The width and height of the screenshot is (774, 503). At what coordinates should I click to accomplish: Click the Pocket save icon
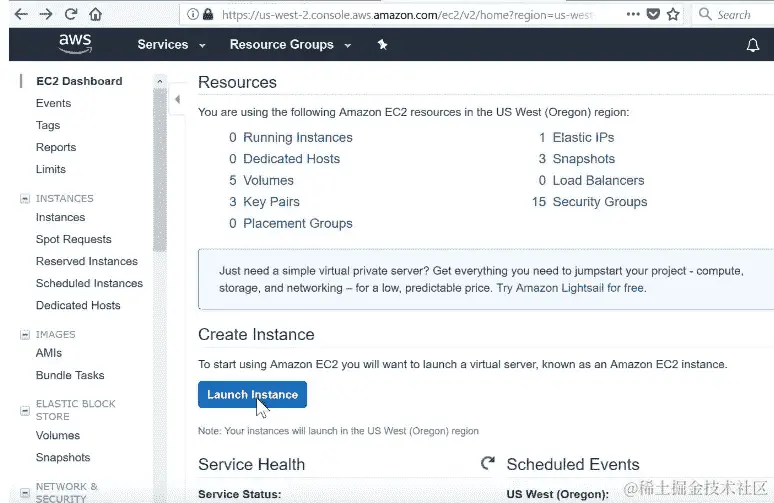pos(653,14)
